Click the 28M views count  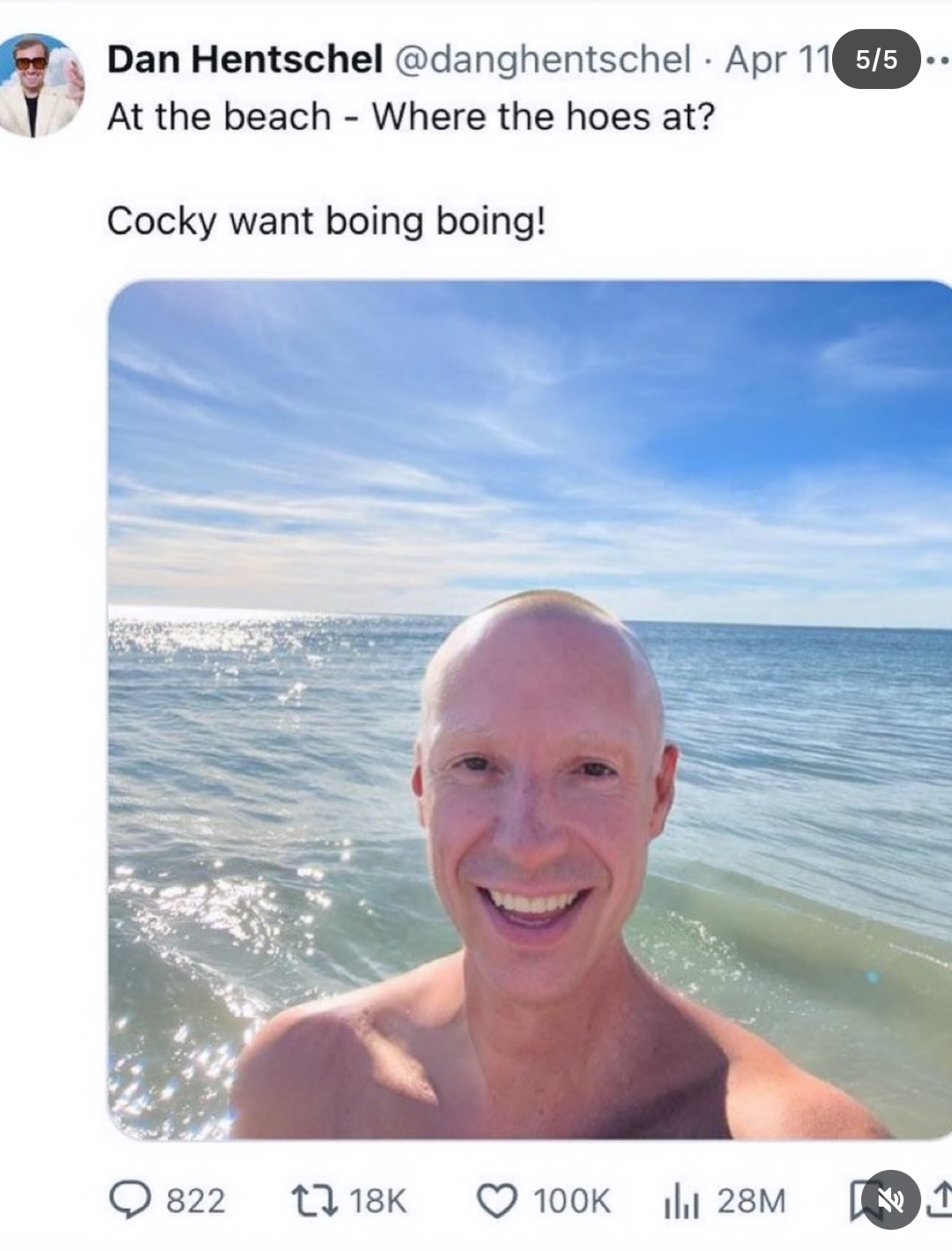[750, 1201]
